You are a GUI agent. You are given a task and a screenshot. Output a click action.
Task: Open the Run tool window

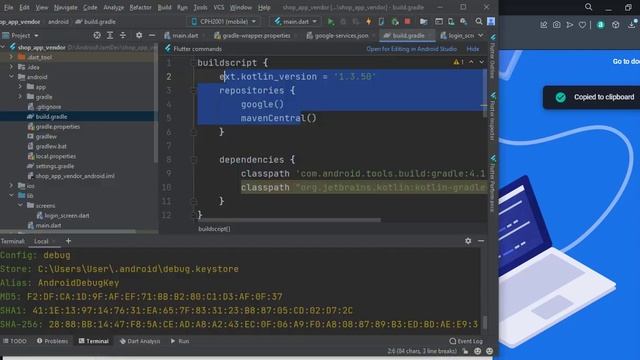[x=180, y=341]
